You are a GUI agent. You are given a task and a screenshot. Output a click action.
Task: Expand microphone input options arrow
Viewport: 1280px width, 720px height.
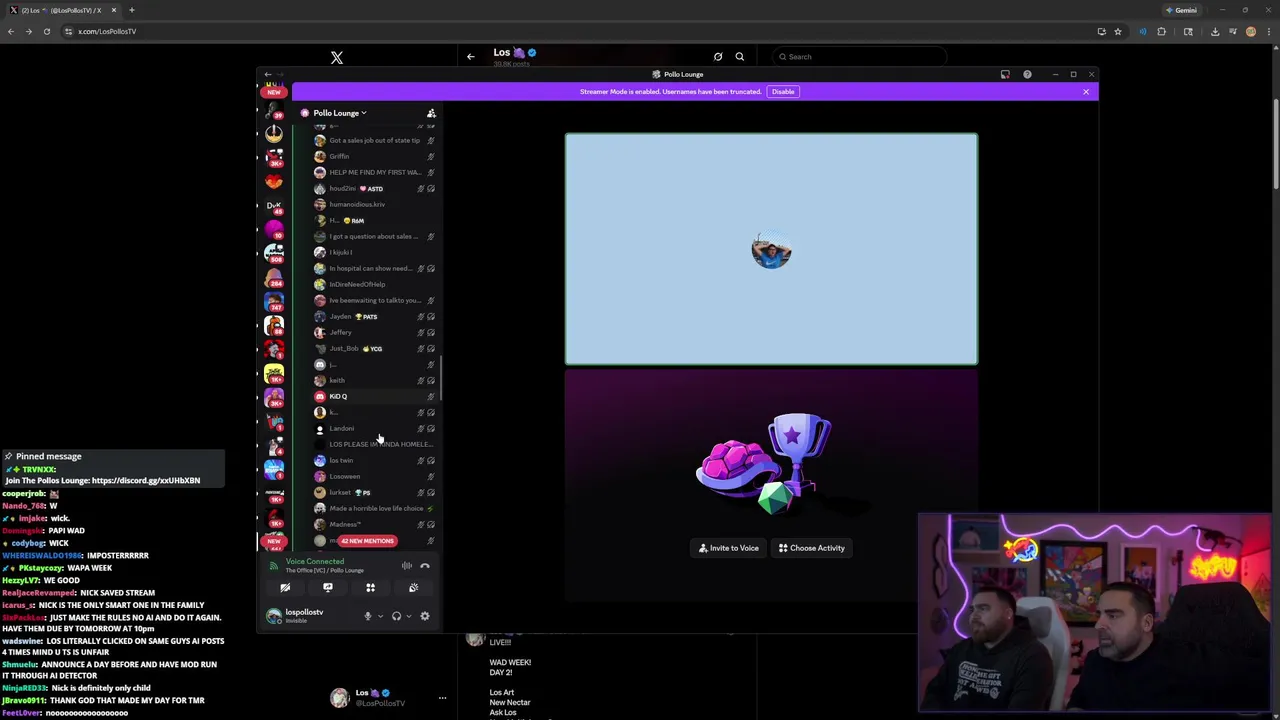coord(380,616)
